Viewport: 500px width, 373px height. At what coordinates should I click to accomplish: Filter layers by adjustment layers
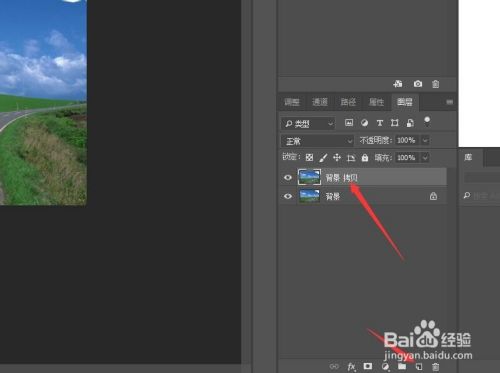(x=364, y=123)
